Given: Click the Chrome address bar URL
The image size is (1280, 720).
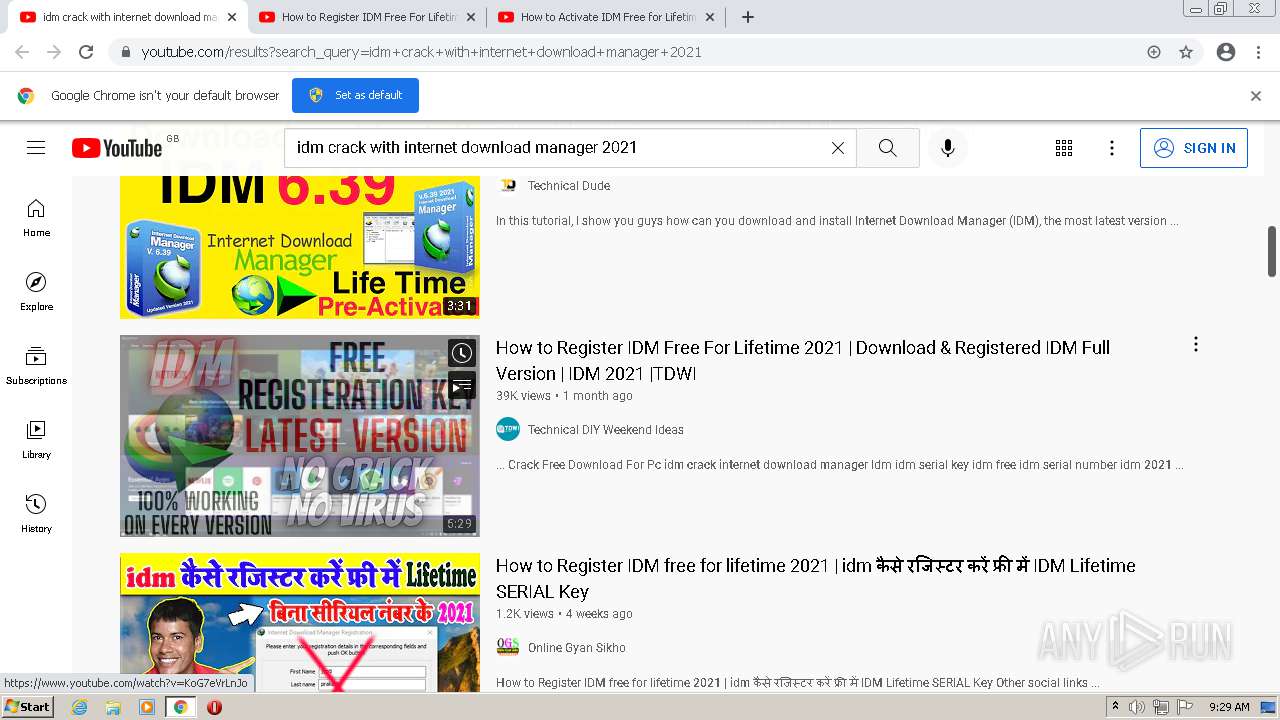Looking at the screenshot, I should (x=421, y=52).
